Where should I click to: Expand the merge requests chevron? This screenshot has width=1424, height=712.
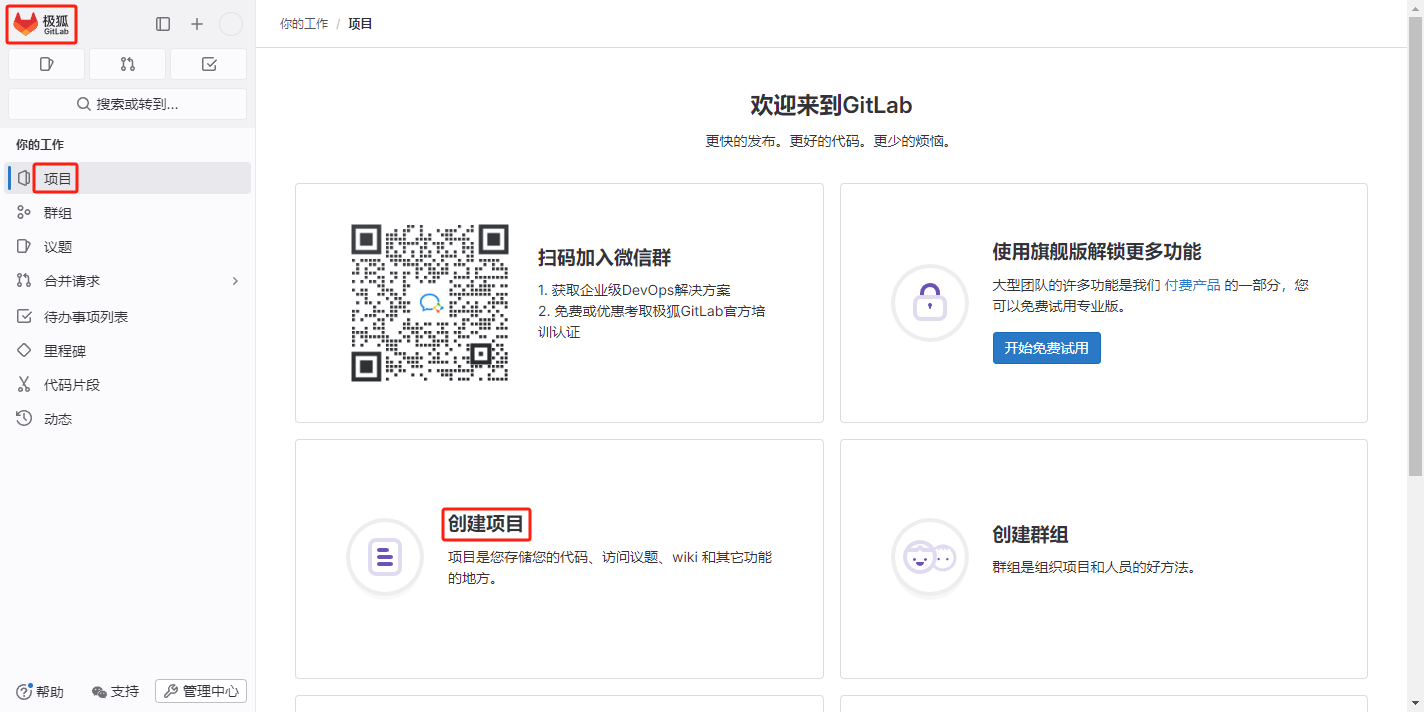tap(235, 281)
